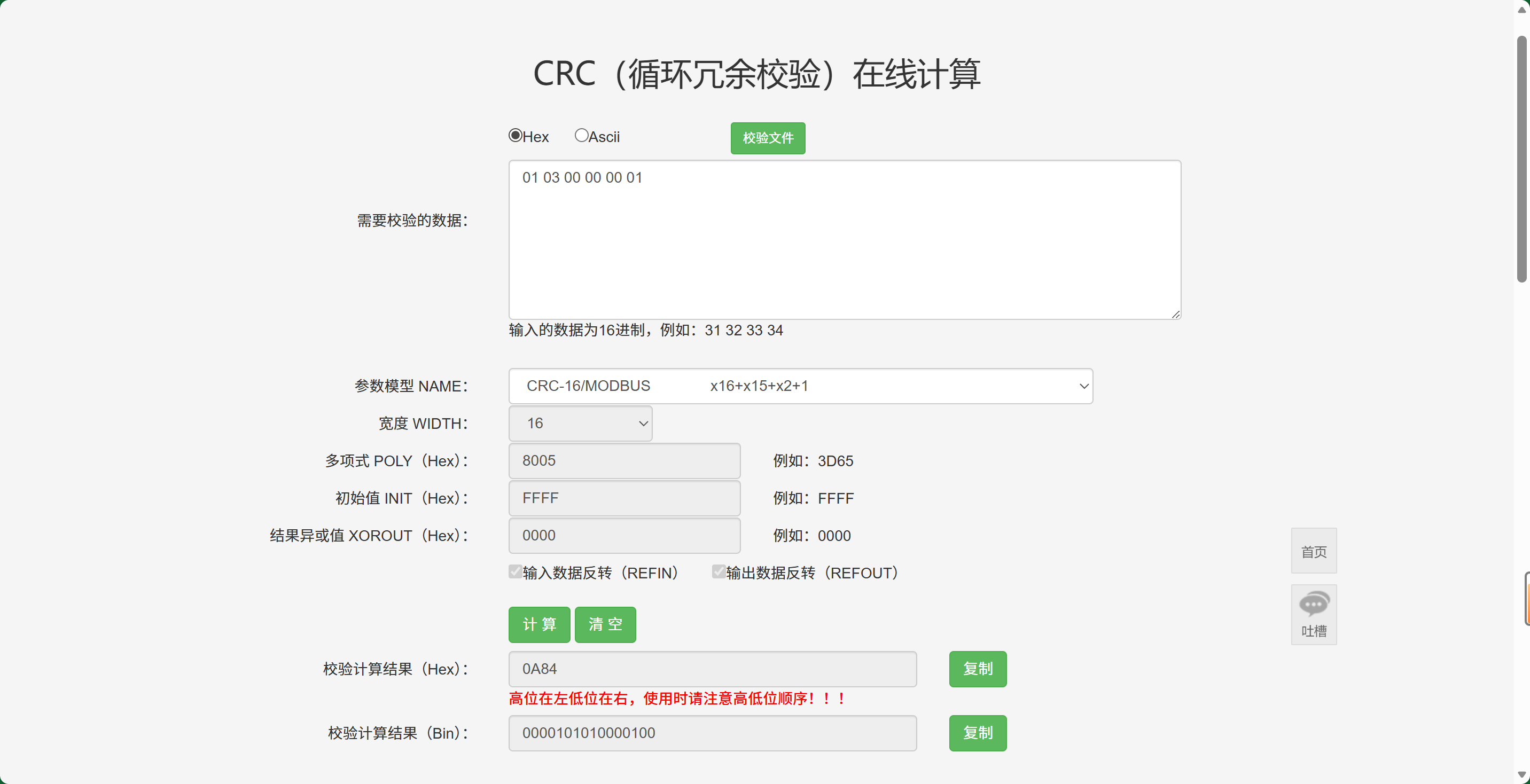This screenshot has width=1530, height=784.
Task: Open the 宽度 WIDTH dropdown
Action: [580, 424]
